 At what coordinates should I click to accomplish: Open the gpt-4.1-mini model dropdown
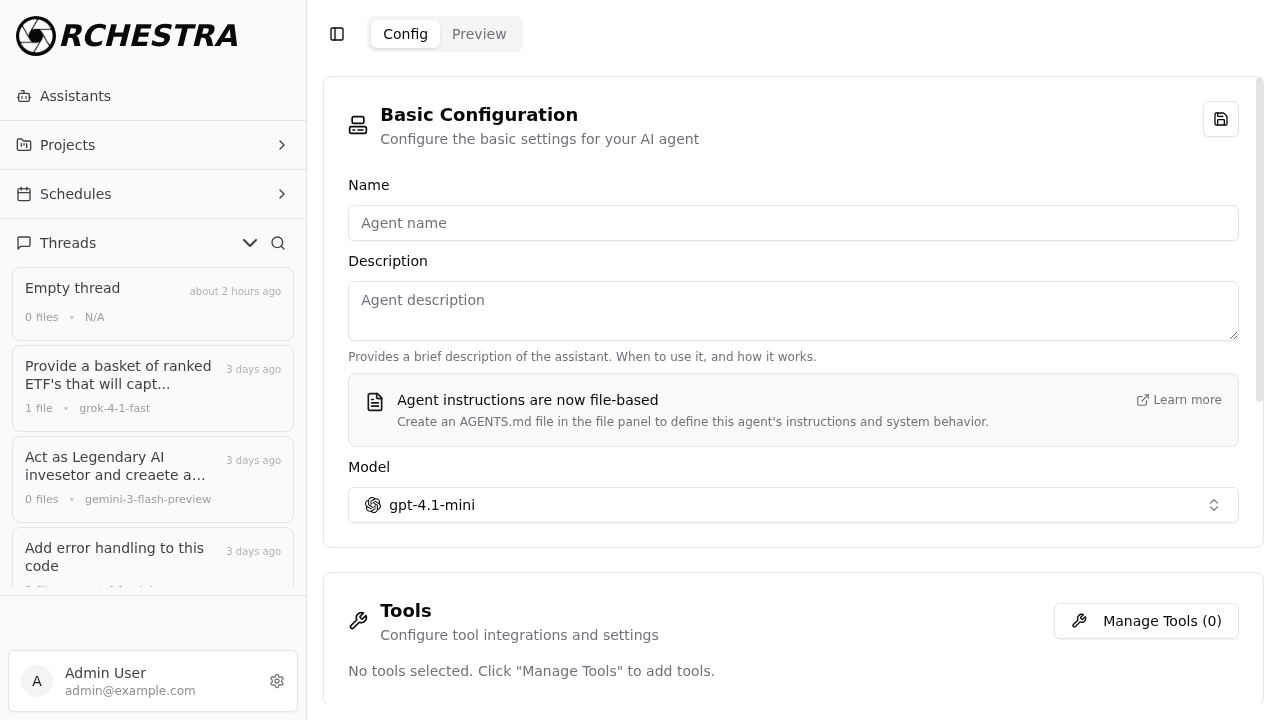coord(793,505)
